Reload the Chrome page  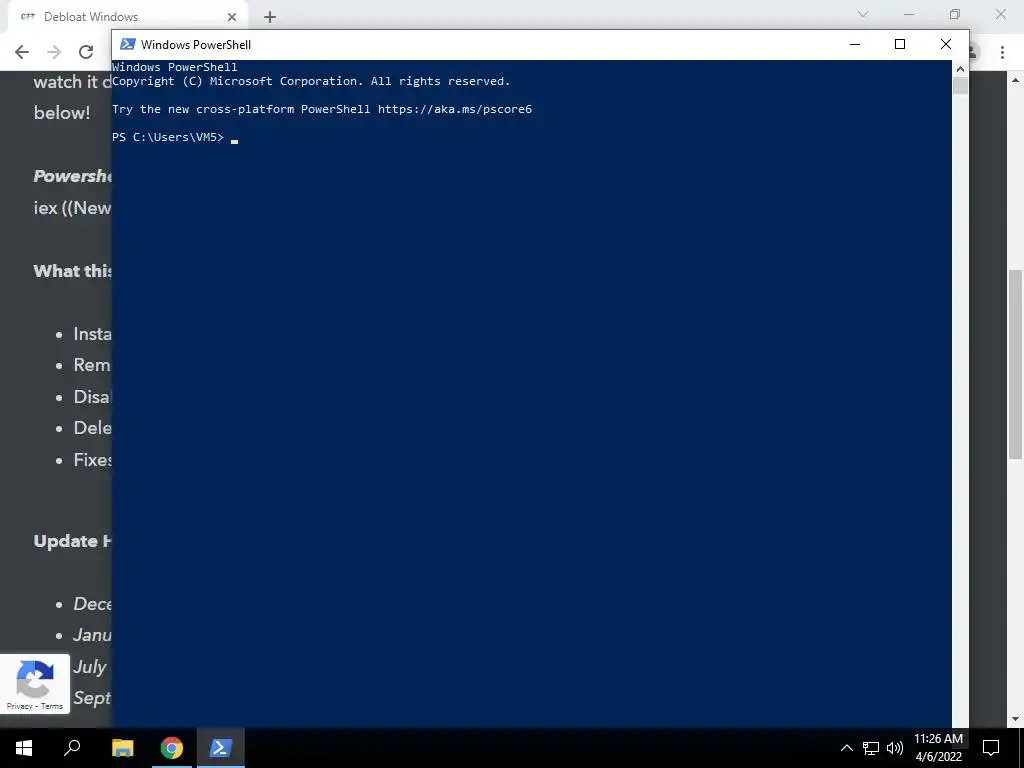point(86,52)
